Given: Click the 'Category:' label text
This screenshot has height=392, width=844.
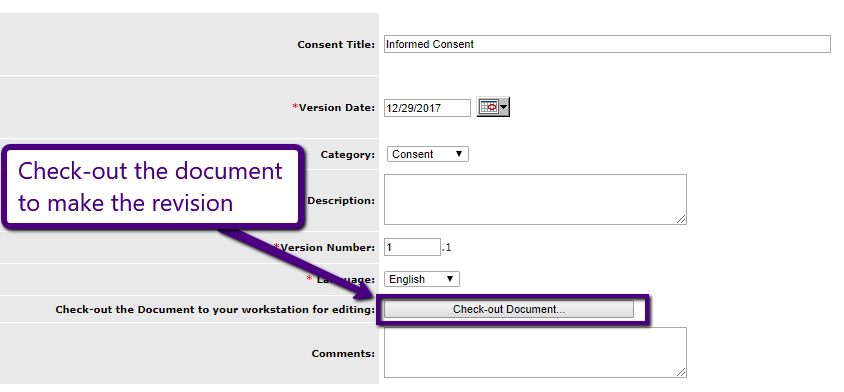Looking at the screenshot, I should click(x=348, y=155).
